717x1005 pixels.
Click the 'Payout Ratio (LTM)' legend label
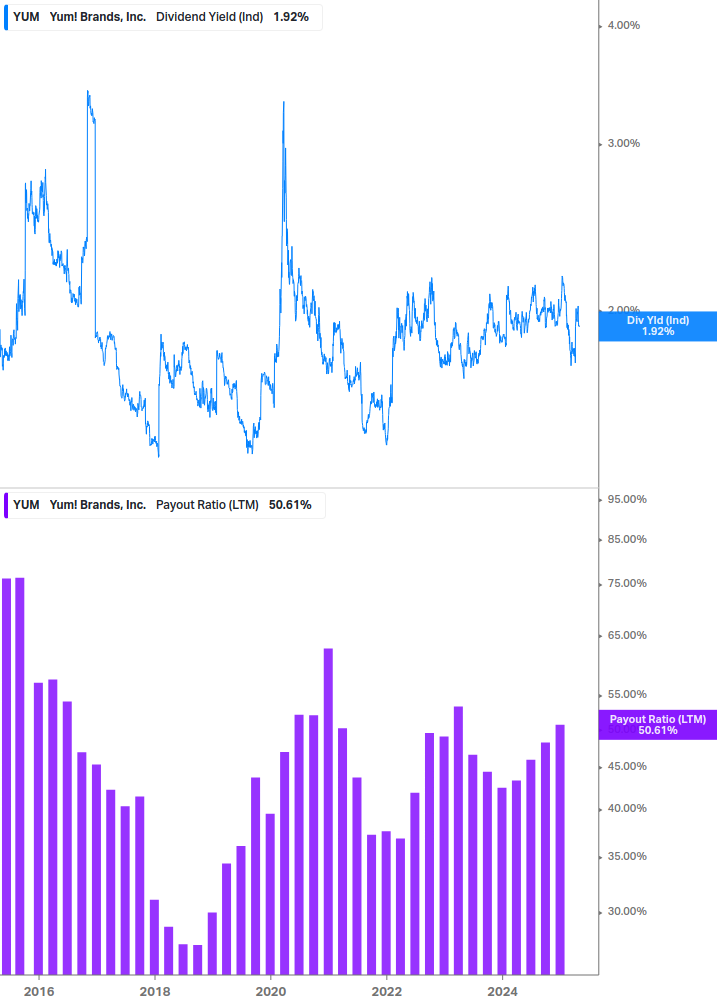pos(207,505)
